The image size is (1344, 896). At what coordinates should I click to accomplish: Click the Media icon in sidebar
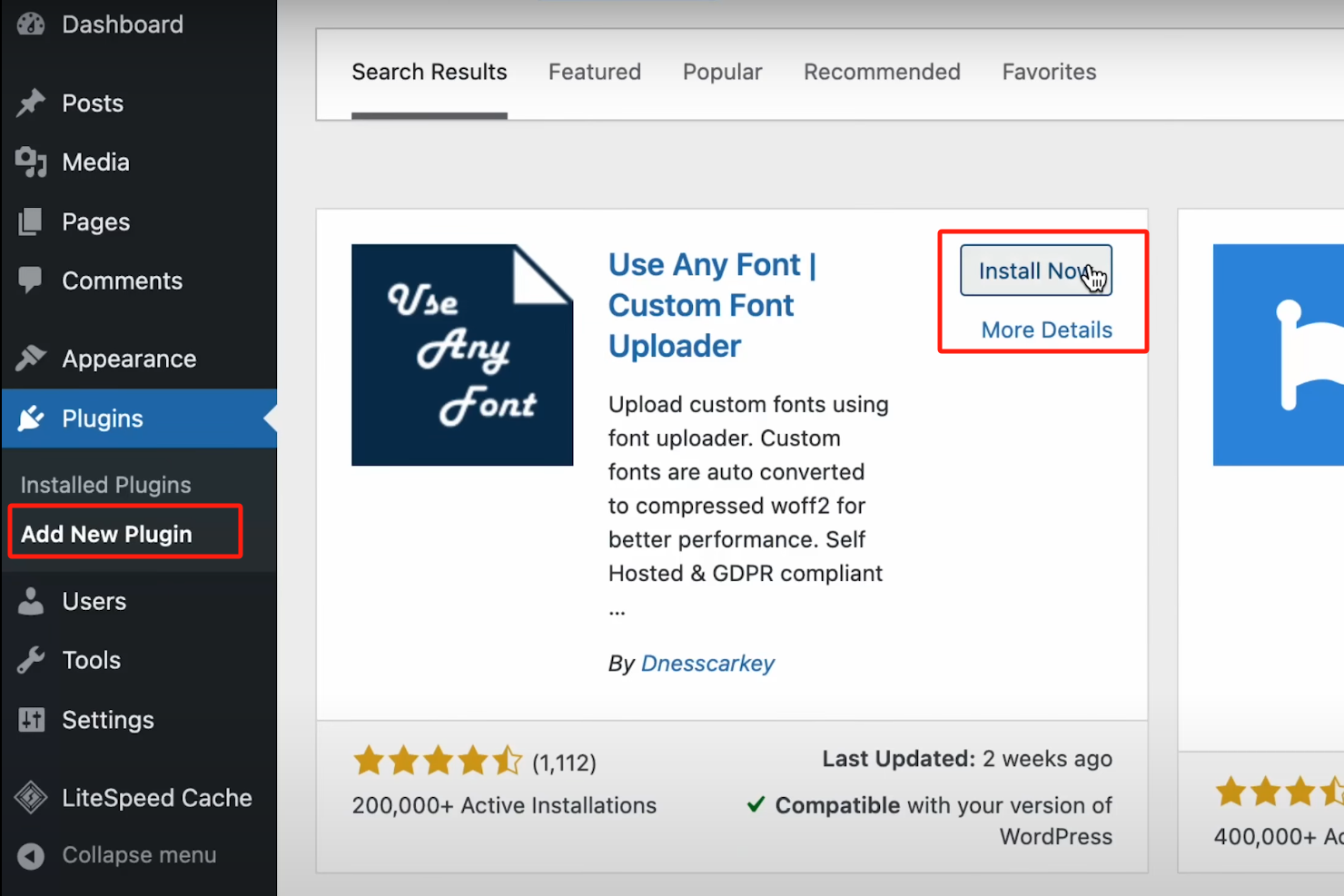31,162
